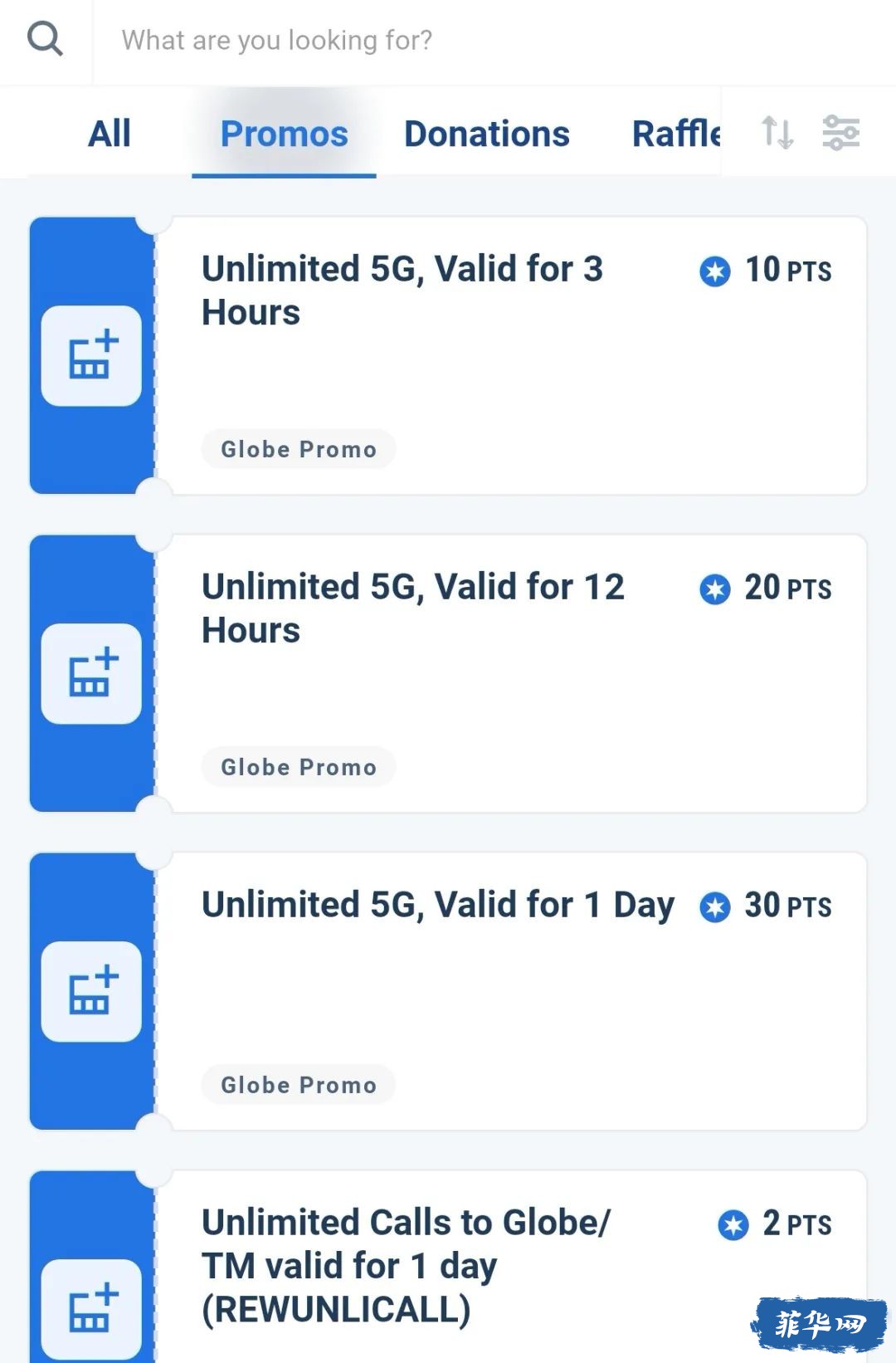Tap the star points icon beside 30 PTS
Image resolution: width=896 pixels, height=1363 pixels.
click(715, 907)
